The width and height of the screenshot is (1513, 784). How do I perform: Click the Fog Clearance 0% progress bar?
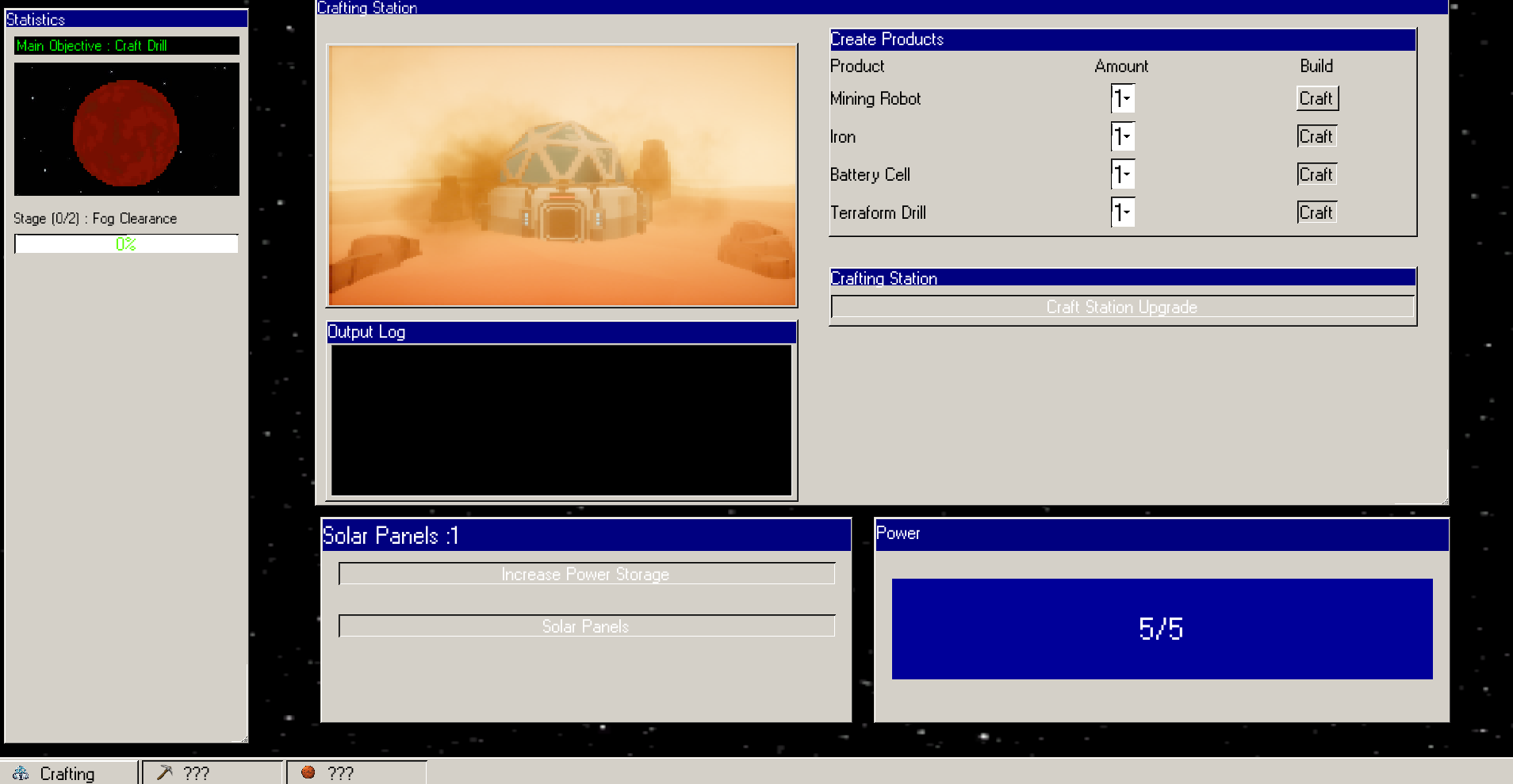pos(126,244)
